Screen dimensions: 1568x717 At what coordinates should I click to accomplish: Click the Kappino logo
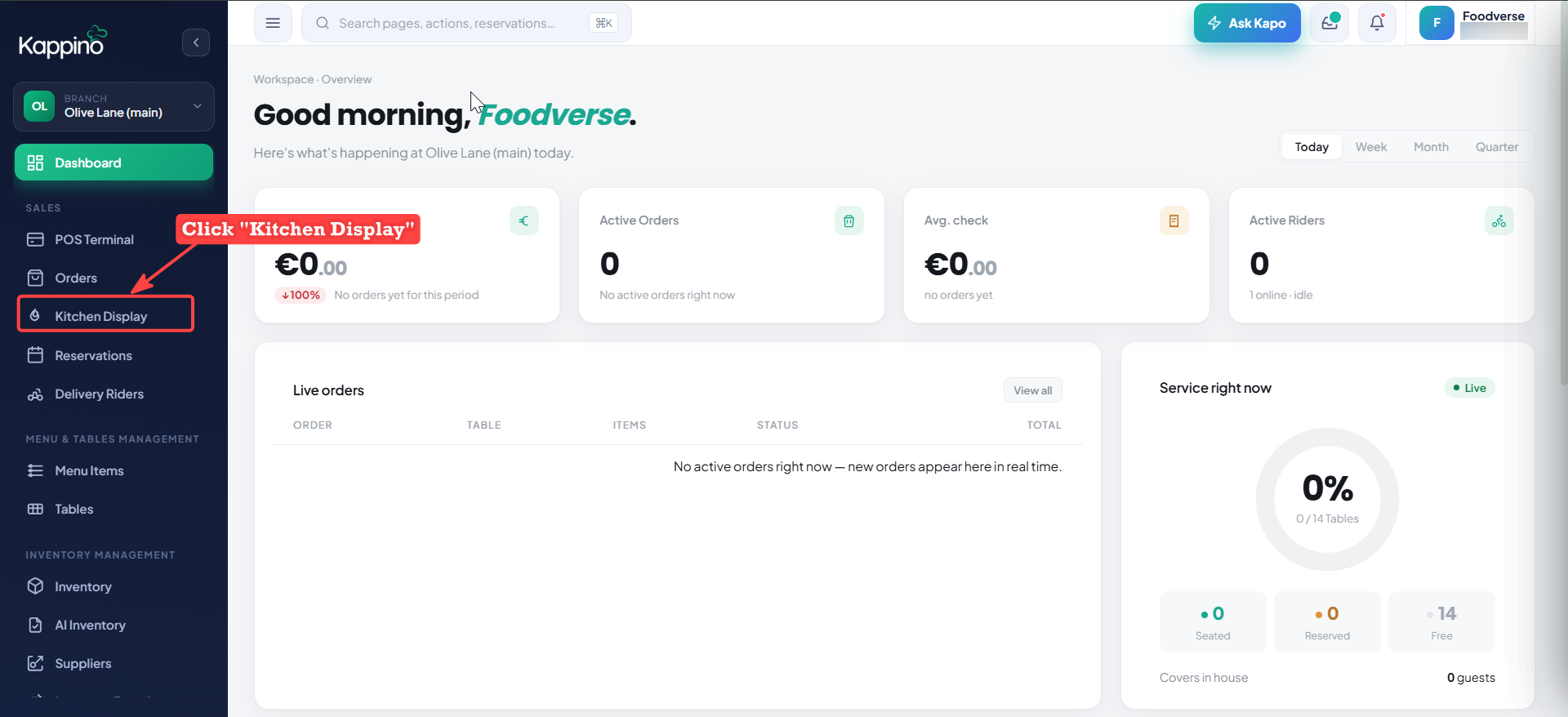click(63, 42)
